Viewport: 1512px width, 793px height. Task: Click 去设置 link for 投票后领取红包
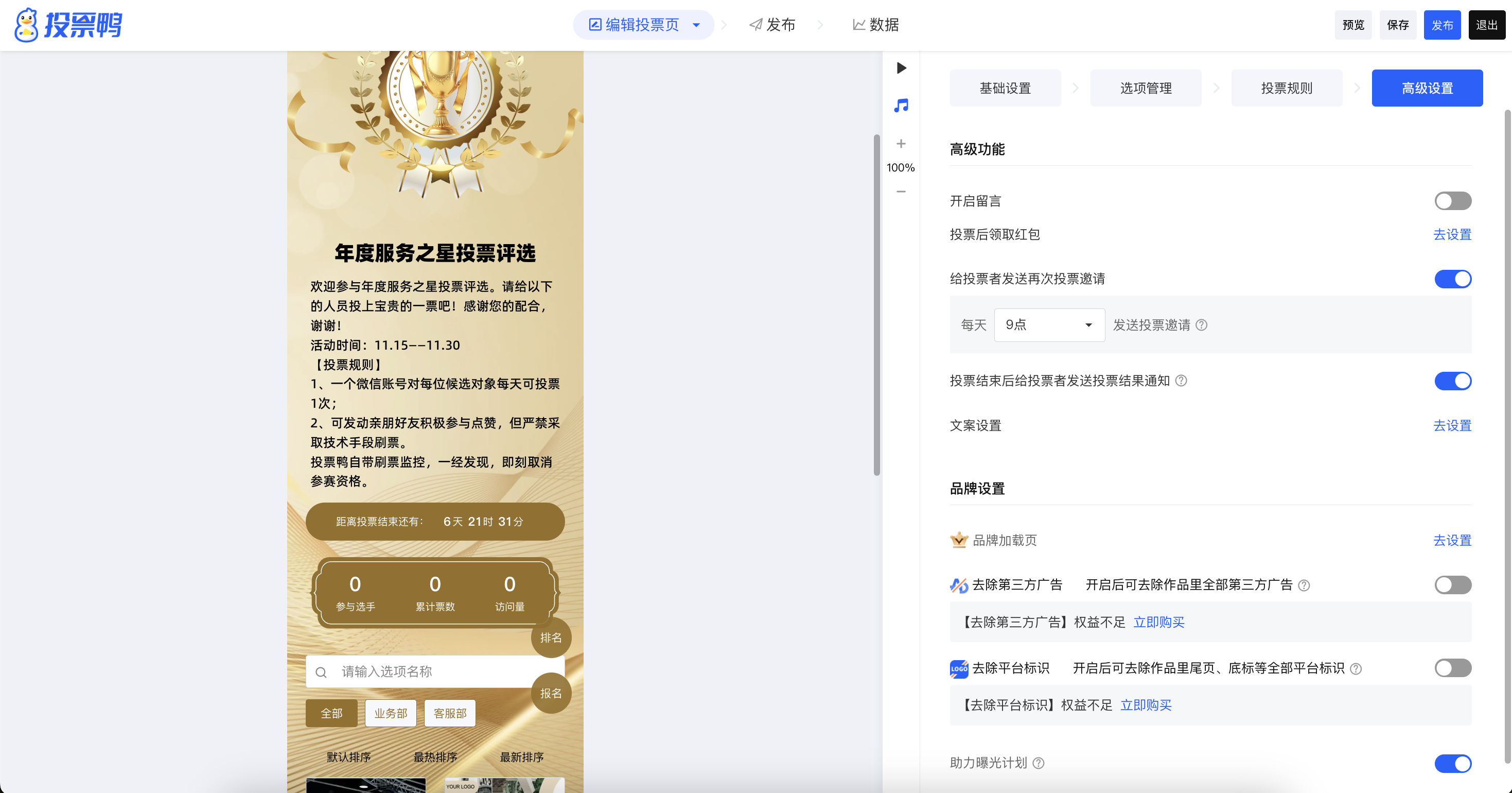click(x=1452, y=234)
